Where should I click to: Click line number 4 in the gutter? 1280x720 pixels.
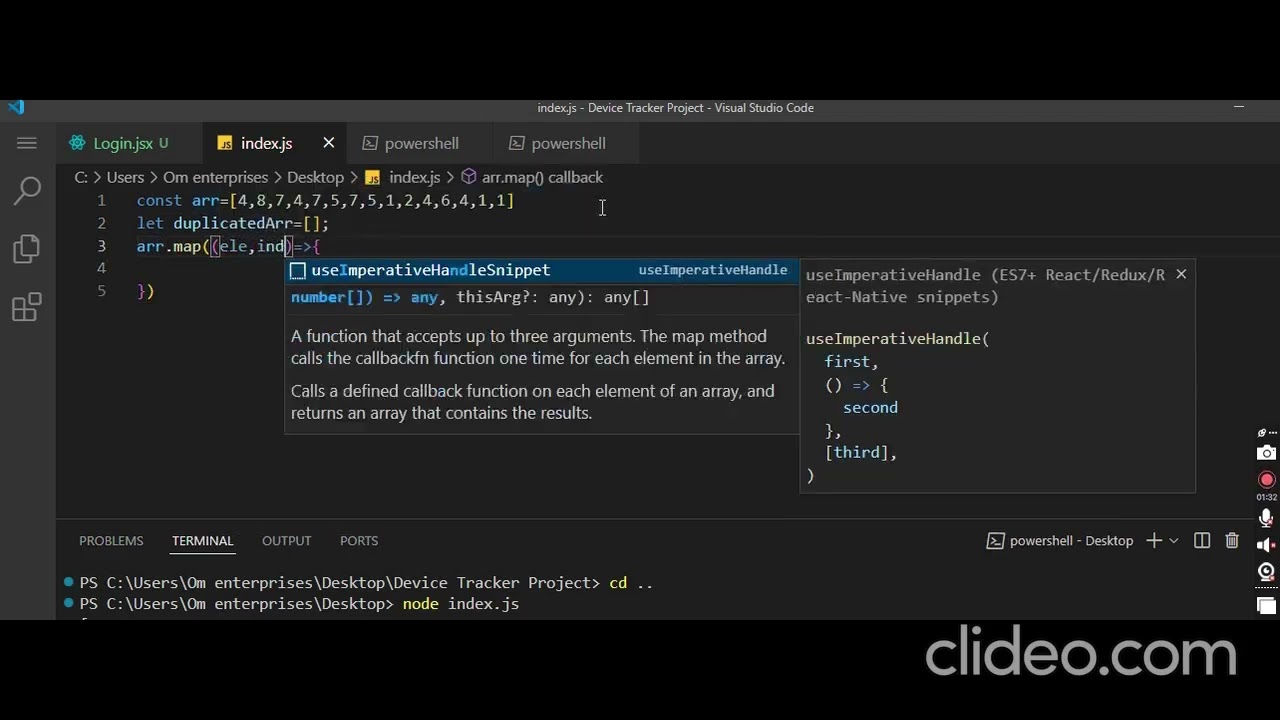(x=101, y=268)
